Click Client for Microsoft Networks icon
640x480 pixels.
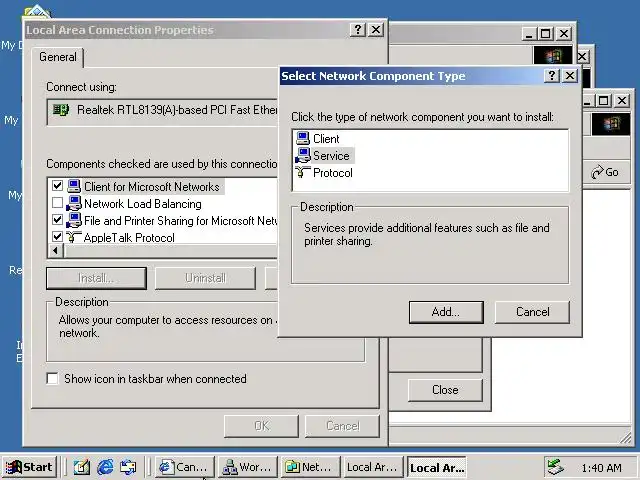(x=74, y=187)
